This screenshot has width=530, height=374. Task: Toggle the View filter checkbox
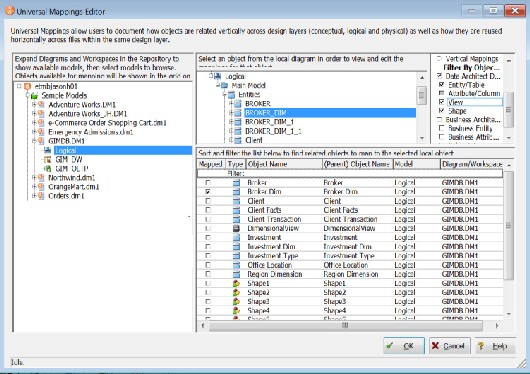pos(441,102)
